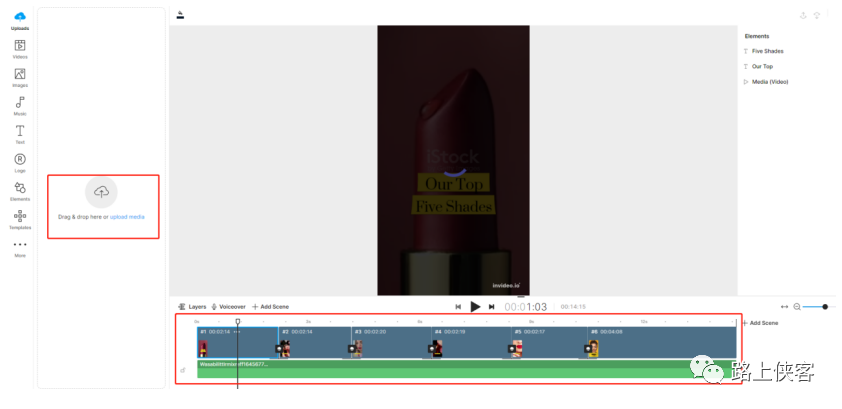Select the Images sidebar icon
842x409 pixels.
tap(19, 75)
